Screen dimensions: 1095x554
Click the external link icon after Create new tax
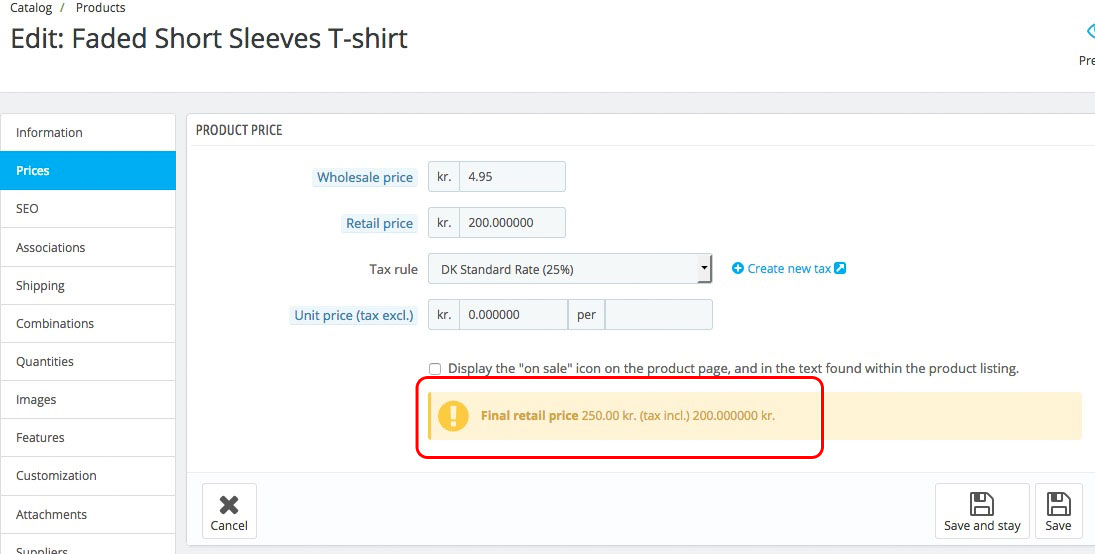coord(841,268)
